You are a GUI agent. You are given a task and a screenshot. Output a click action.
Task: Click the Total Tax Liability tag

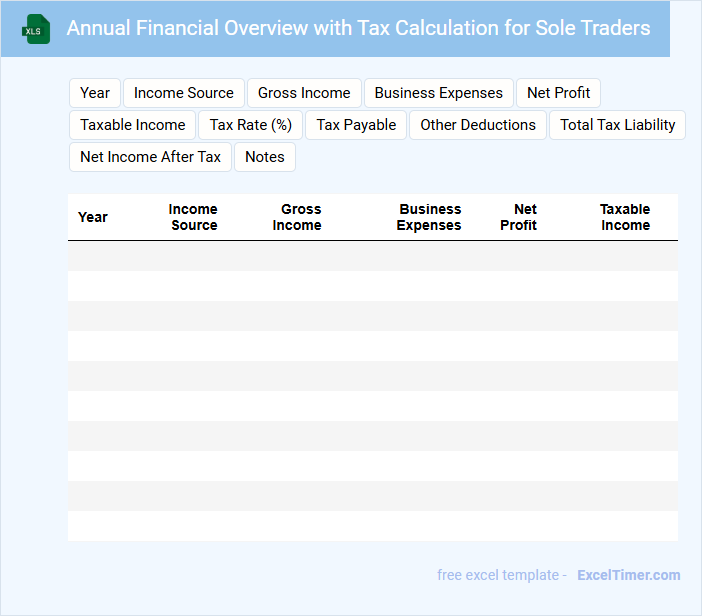pos(617,125)
